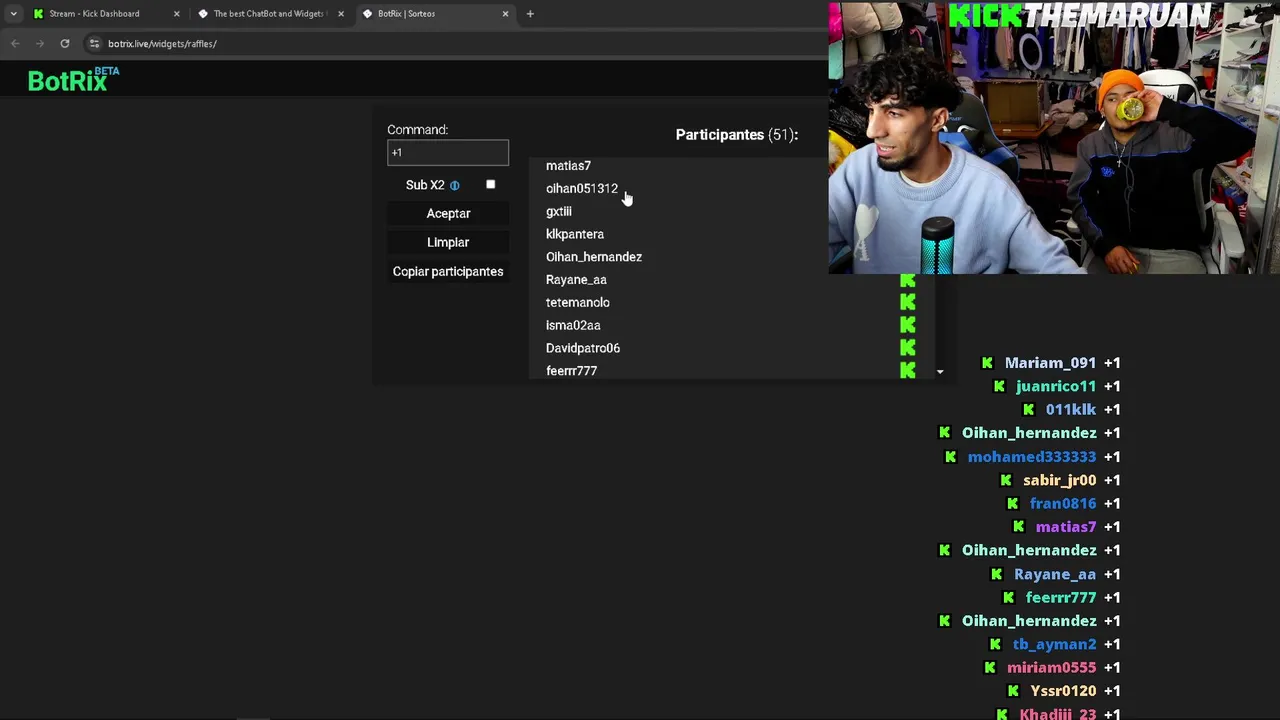1280x720 pixels.
Task: Click the Kick badge beside Yssr0120 in chat
Action: pos(1014,691)
